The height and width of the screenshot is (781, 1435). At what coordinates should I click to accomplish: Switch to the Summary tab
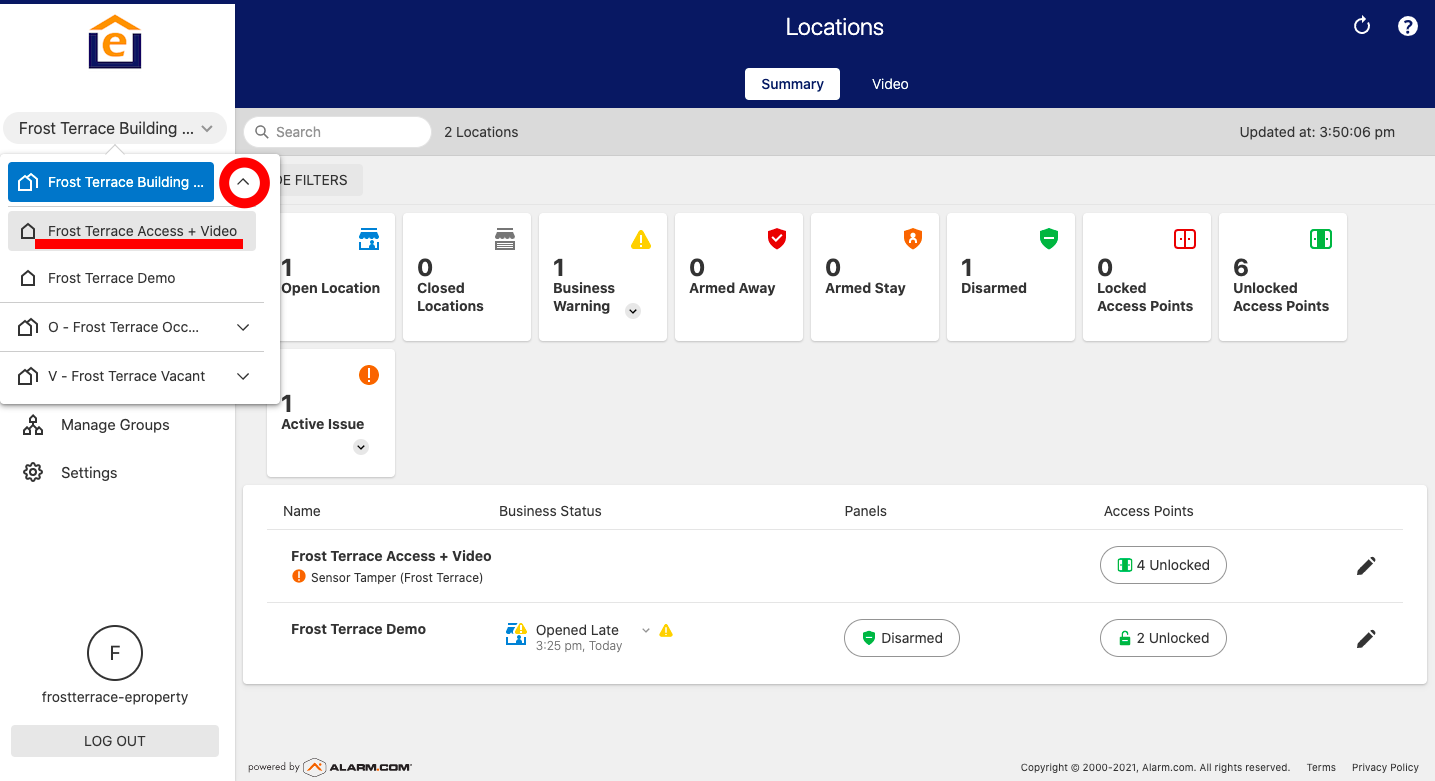pyautogui.click(x=792, y=84)
